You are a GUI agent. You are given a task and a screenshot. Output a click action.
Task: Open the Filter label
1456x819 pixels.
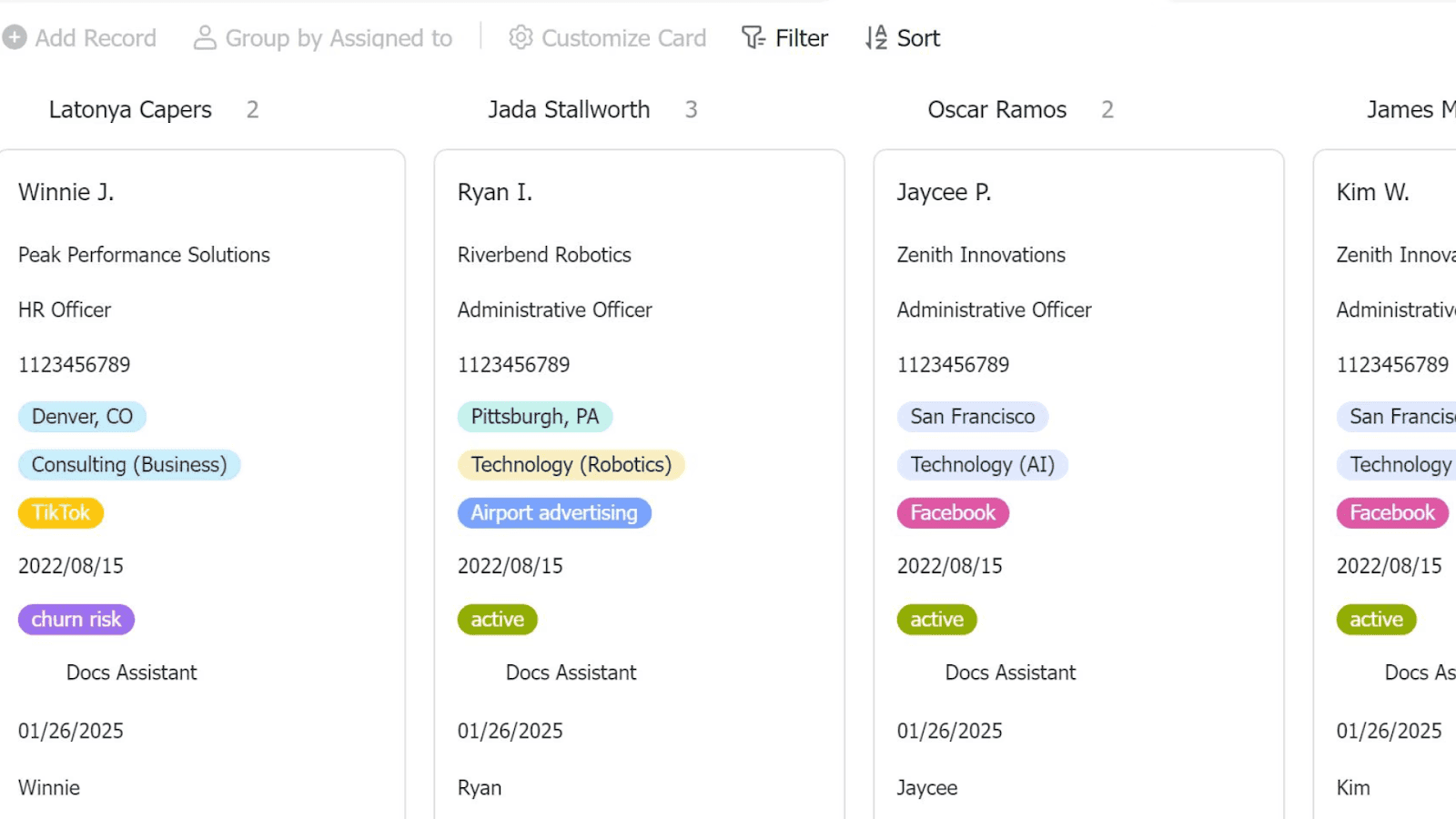tap(802, 38)
